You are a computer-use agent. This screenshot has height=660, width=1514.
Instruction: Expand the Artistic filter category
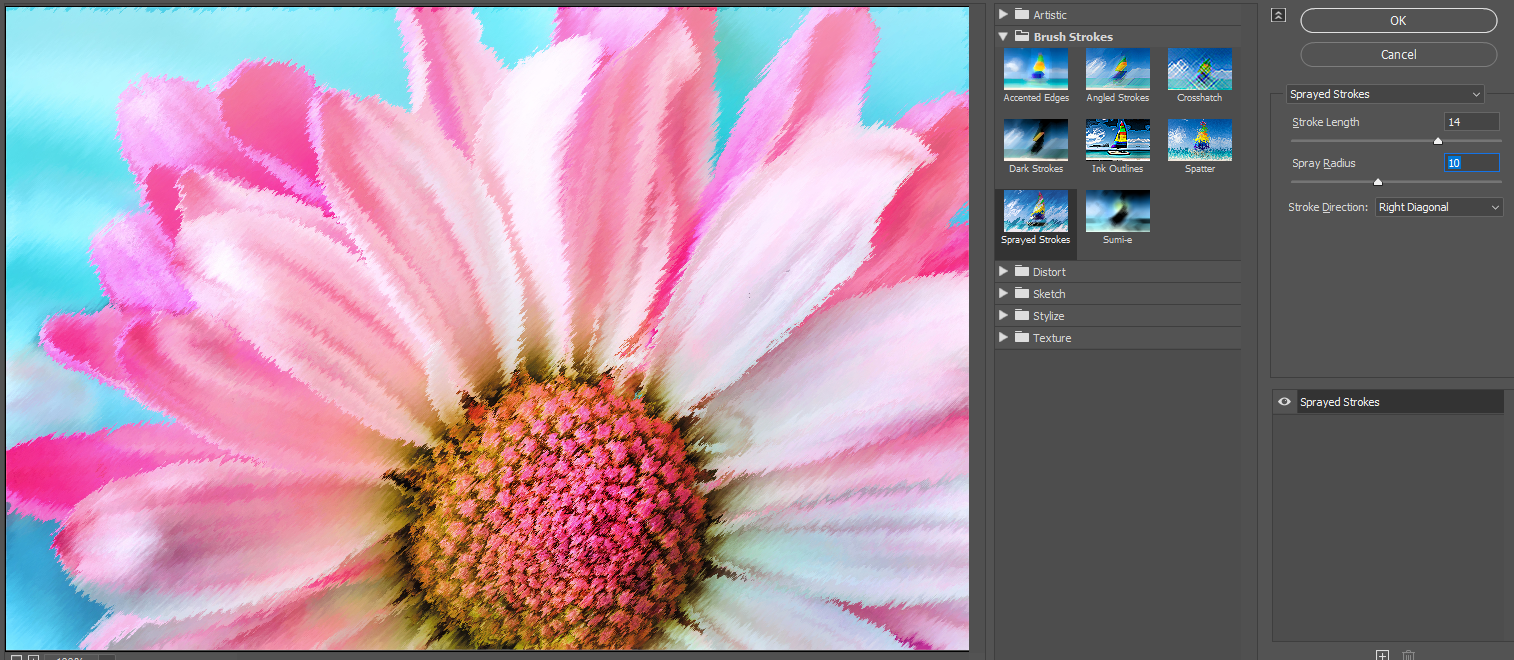click(1003, 15)
